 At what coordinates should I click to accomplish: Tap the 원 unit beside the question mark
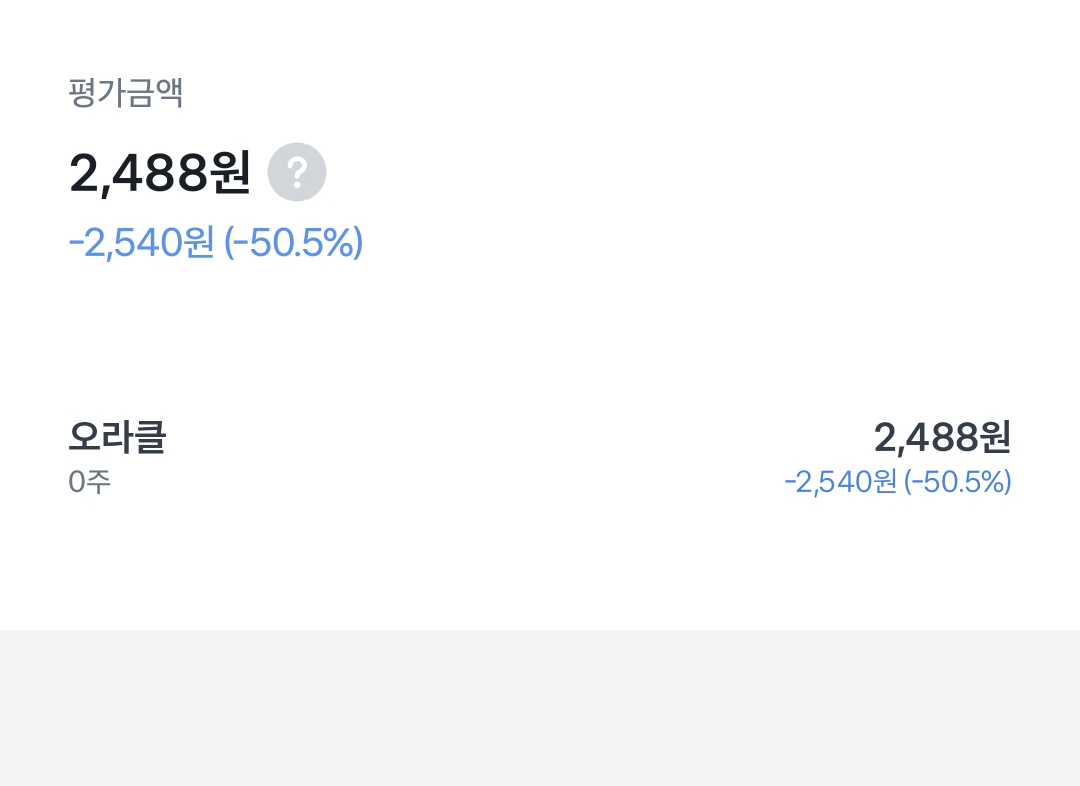(x=231, y=174)
